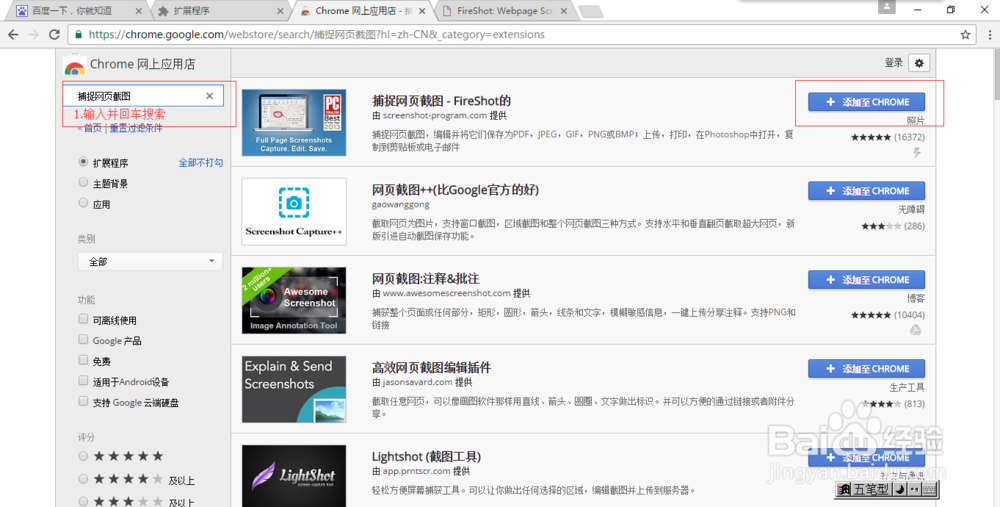Check the Google 产品 checkbox

(x=83, y=339)
